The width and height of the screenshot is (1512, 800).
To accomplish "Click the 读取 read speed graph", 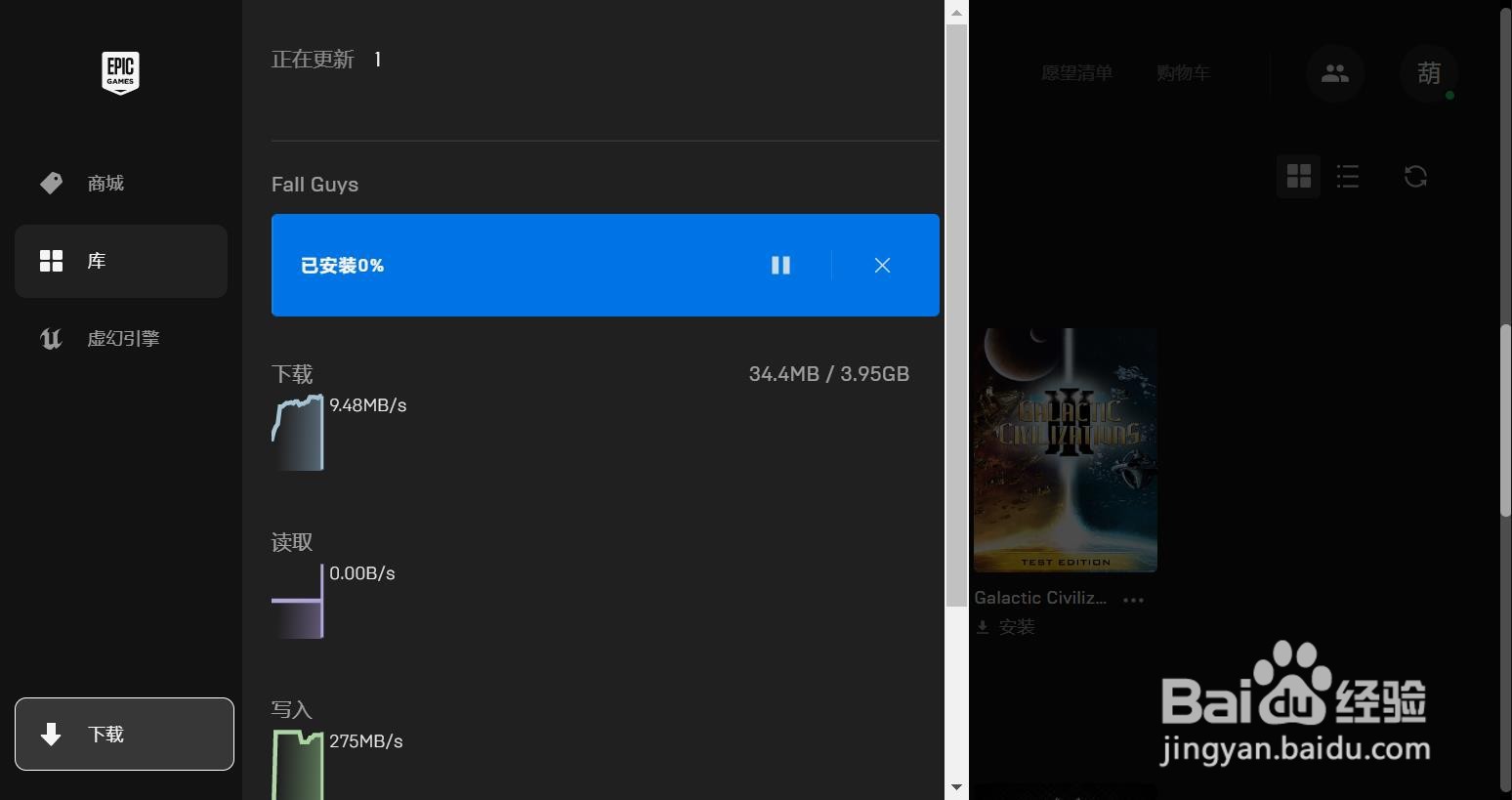I will click(298, 601).
